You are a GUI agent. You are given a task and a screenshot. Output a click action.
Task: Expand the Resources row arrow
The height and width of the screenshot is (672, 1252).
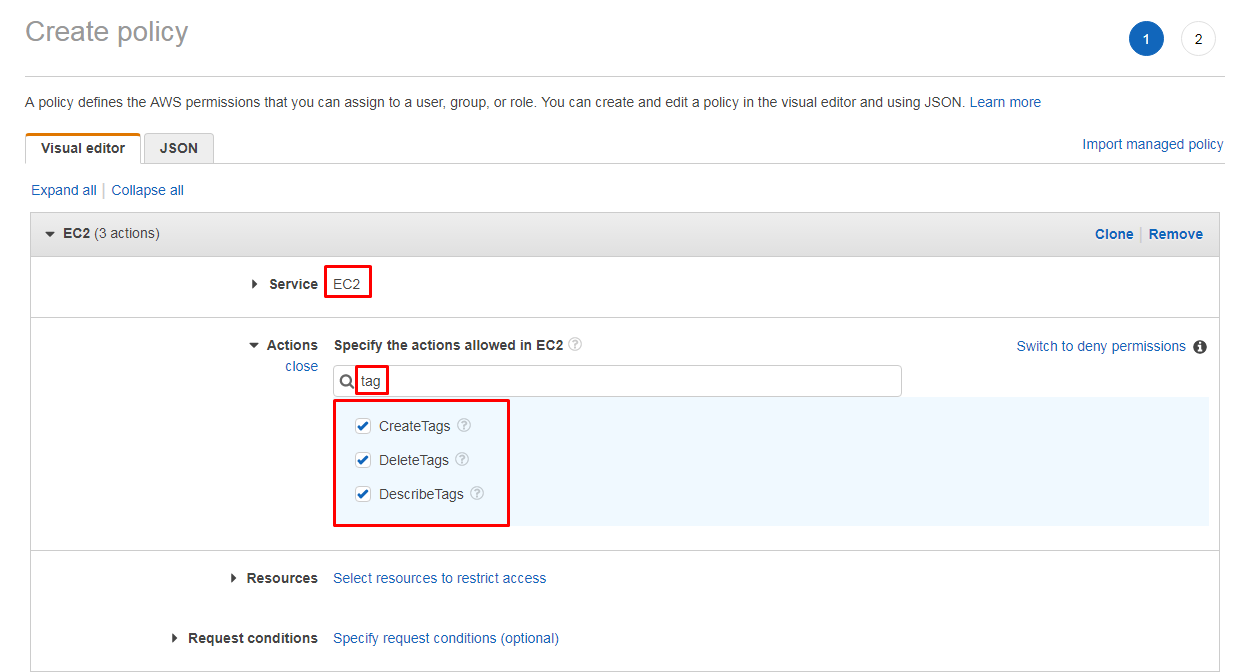pyautogui.click(x=233, y=578)
